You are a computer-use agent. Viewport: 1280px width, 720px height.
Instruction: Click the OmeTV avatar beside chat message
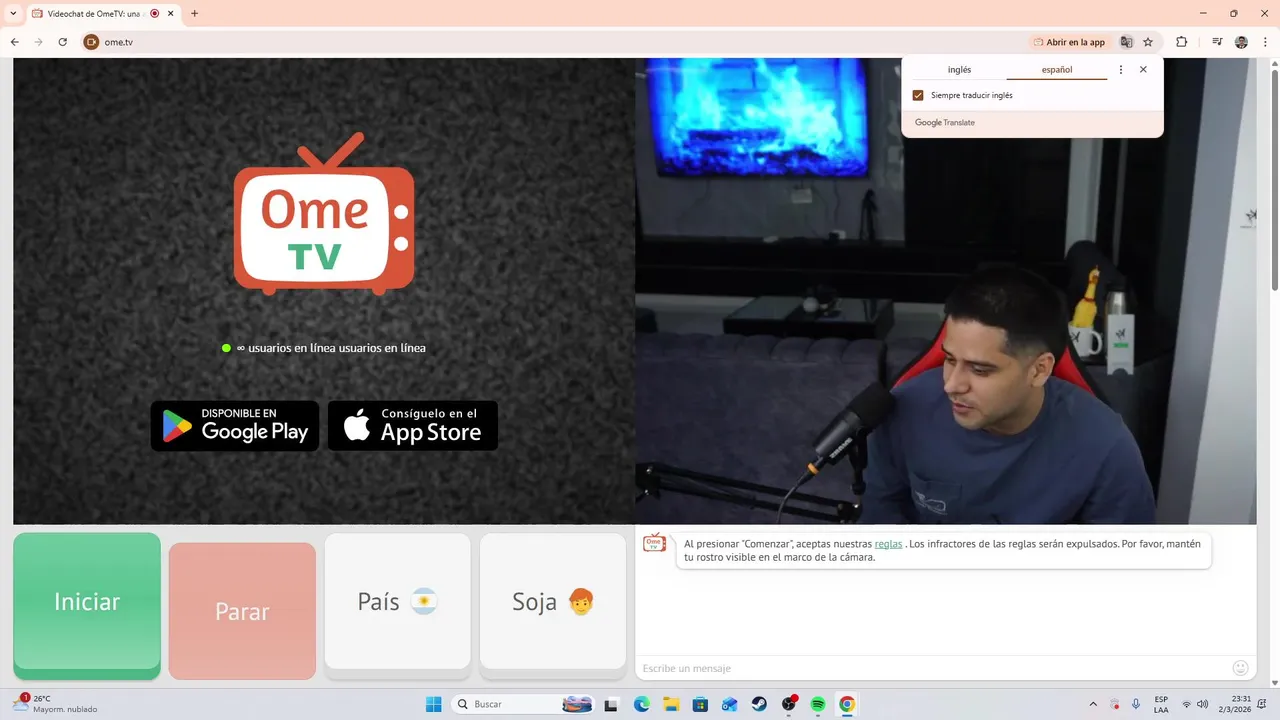[x=654, y=543]
